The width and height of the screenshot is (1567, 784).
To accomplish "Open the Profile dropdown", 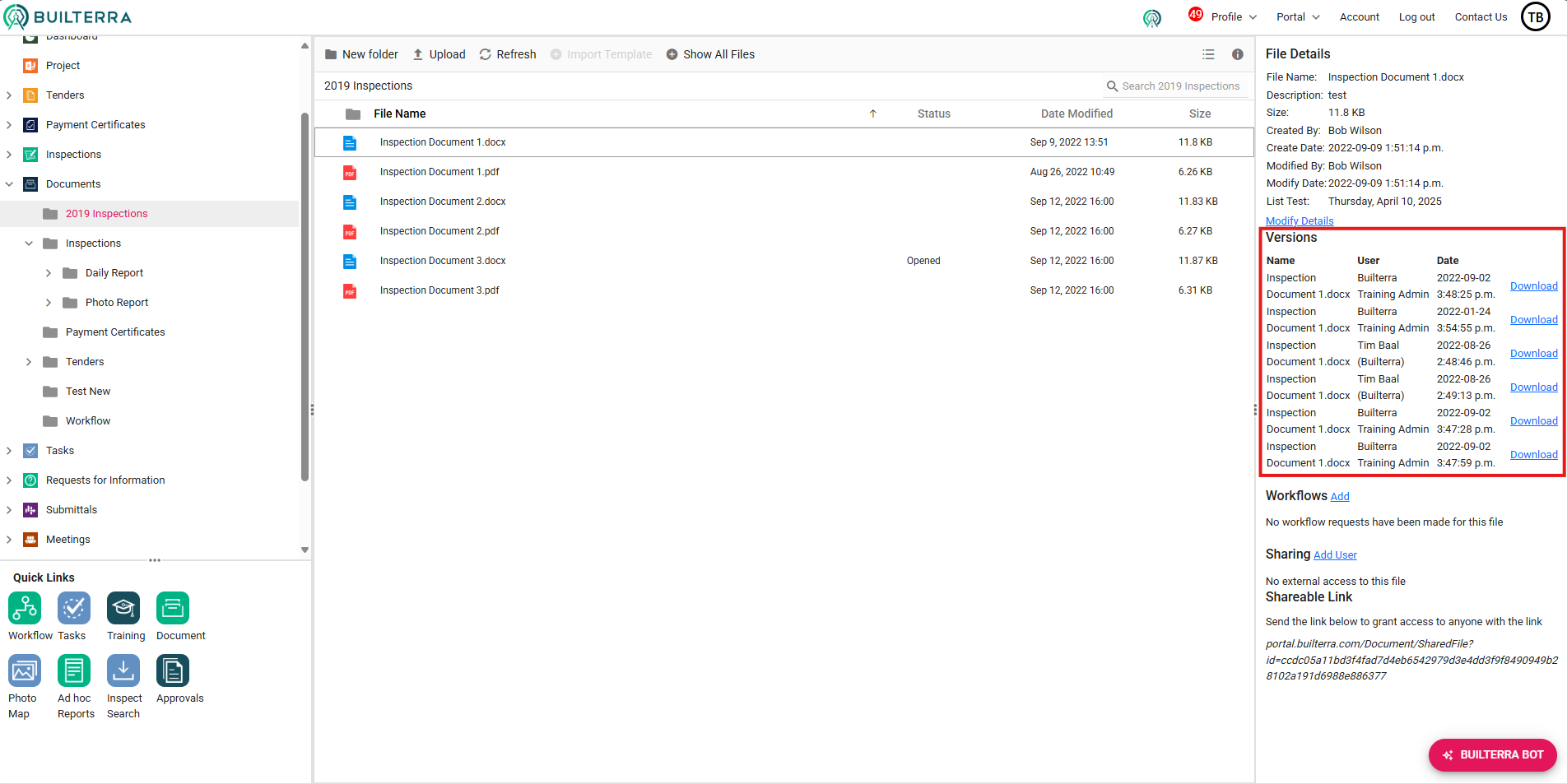I will point(1234,16).
